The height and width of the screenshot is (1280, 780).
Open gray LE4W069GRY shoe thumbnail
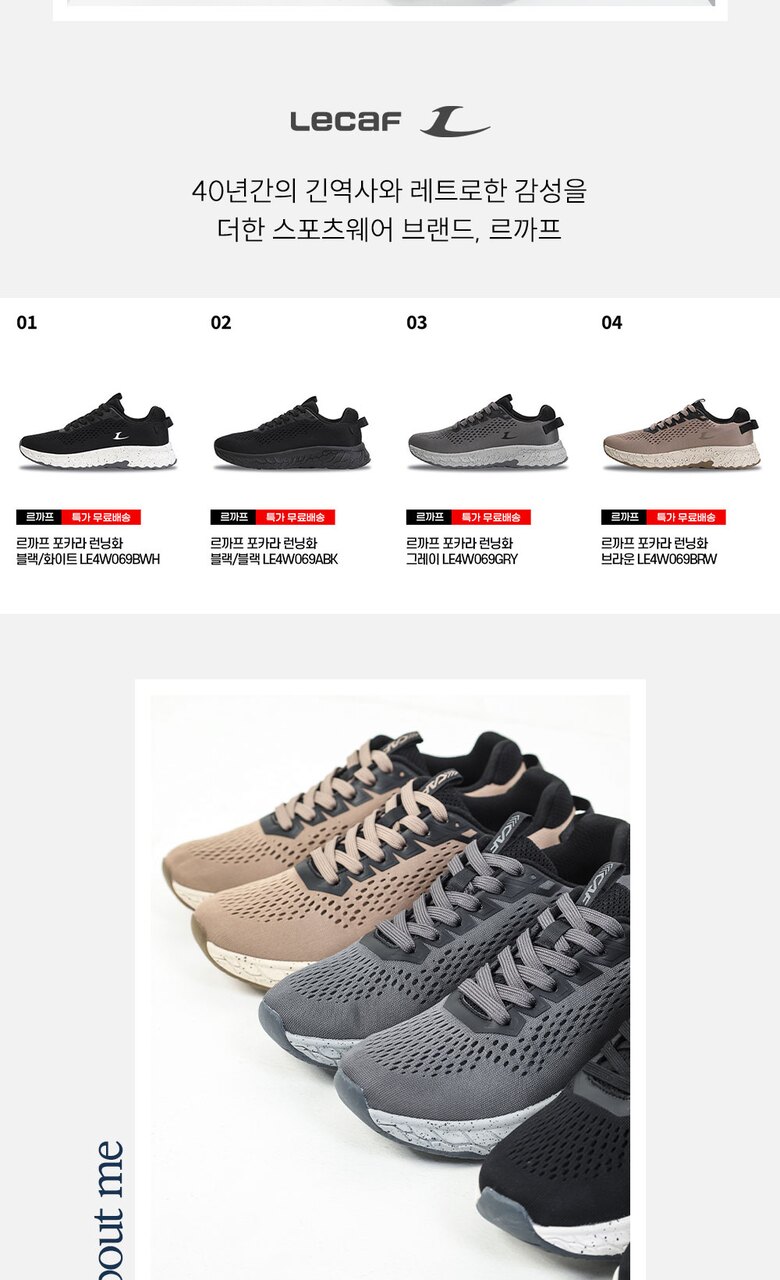[487, 432]
